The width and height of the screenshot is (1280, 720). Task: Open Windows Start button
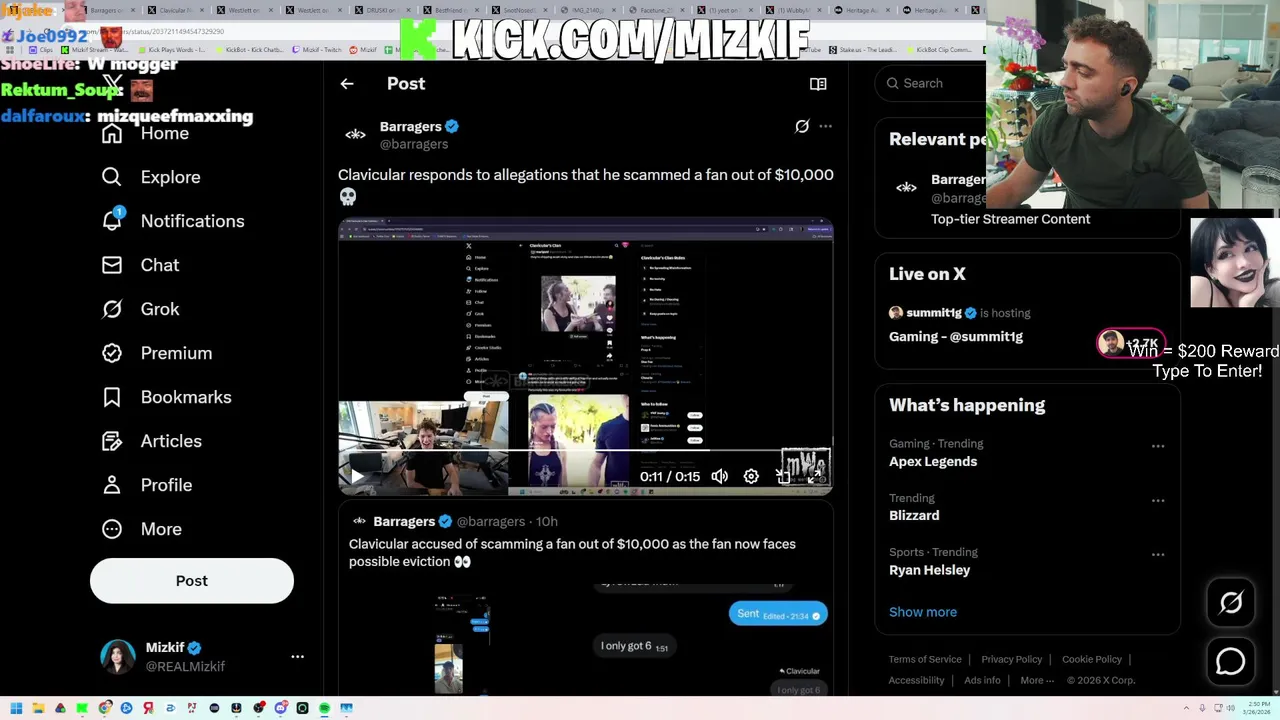click(16, 708)
